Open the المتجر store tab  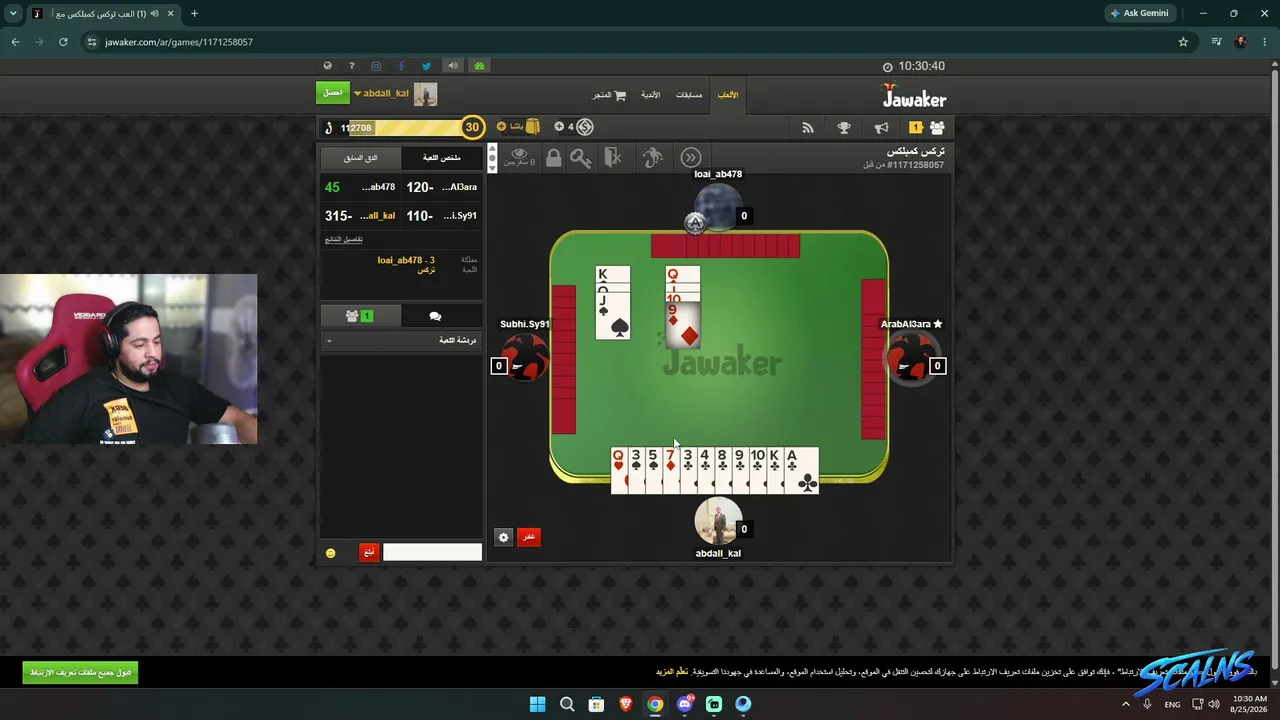tap(609, 95)
